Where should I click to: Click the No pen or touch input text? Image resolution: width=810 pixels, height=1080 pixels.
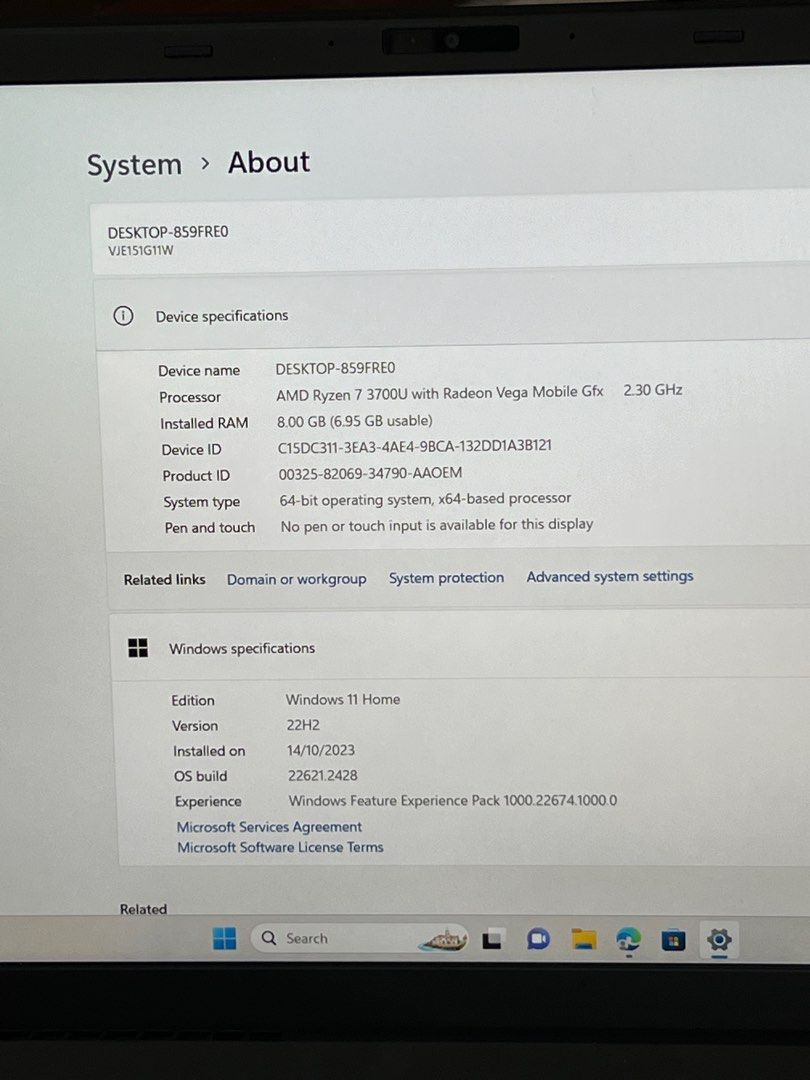click(437, 525)
